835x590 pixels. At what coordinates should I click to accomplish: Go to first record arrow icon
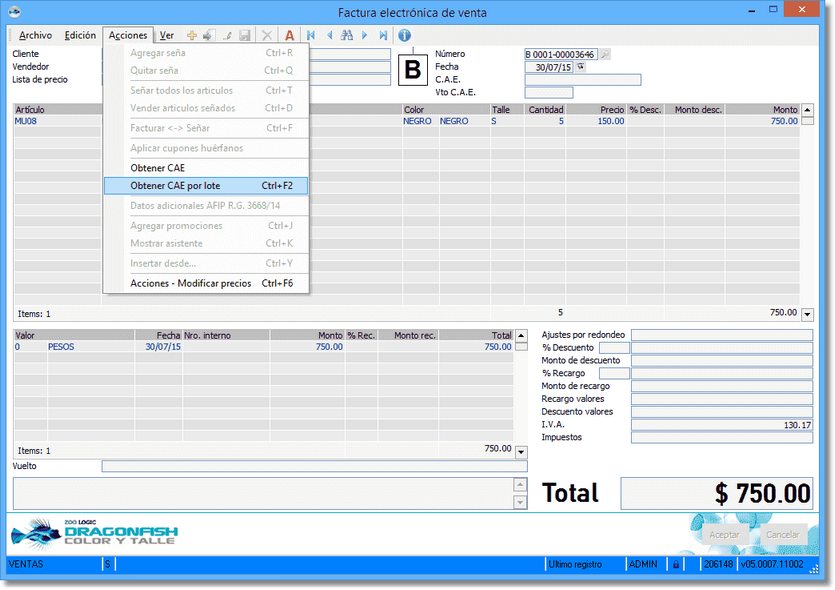(312, 35)
